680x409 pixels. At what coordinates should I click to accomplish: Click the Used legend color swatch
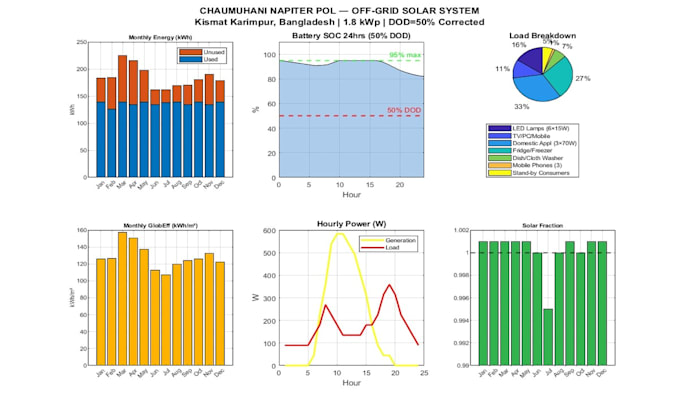(x=191, y=59)
